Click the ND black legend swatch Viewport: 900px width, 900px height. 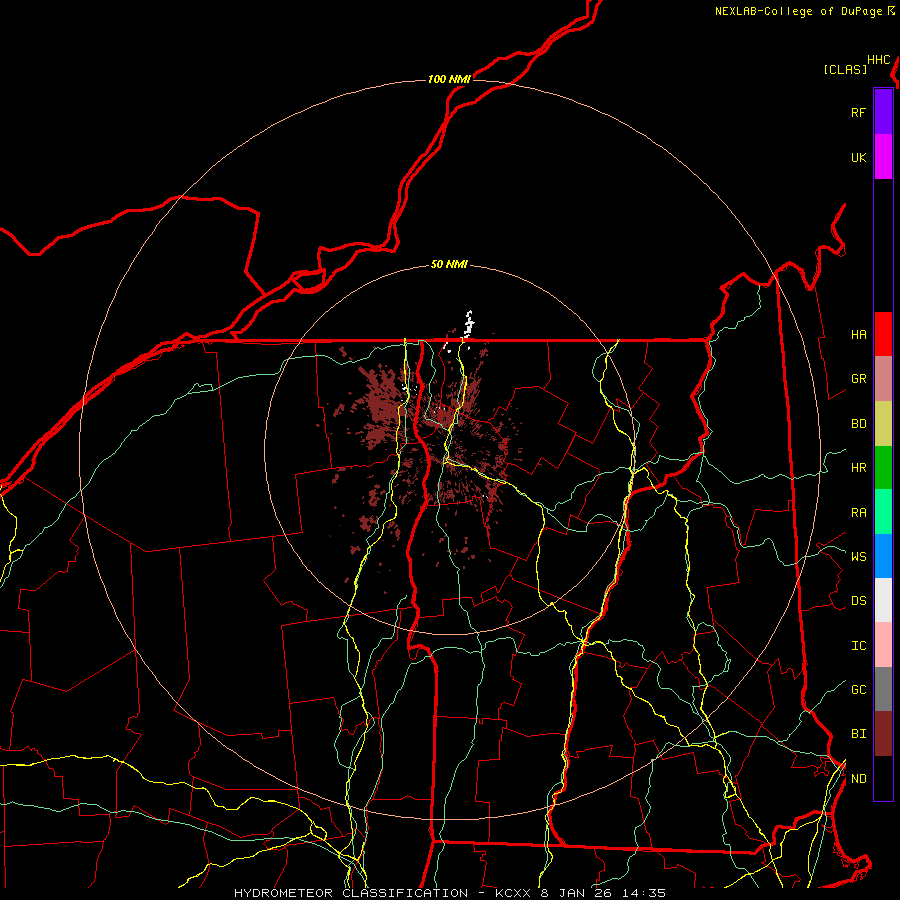(883, 778)
